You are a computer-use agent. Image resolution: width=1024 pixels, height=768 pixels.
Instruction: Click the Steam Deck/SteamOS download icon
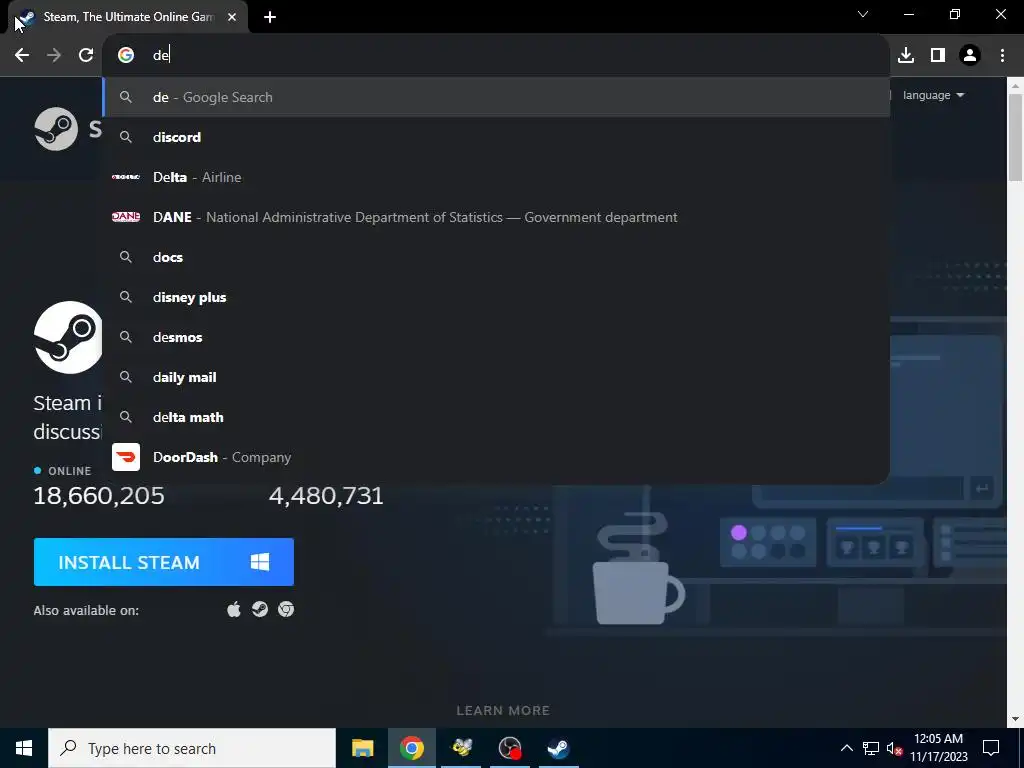click(x=260, y=609)
